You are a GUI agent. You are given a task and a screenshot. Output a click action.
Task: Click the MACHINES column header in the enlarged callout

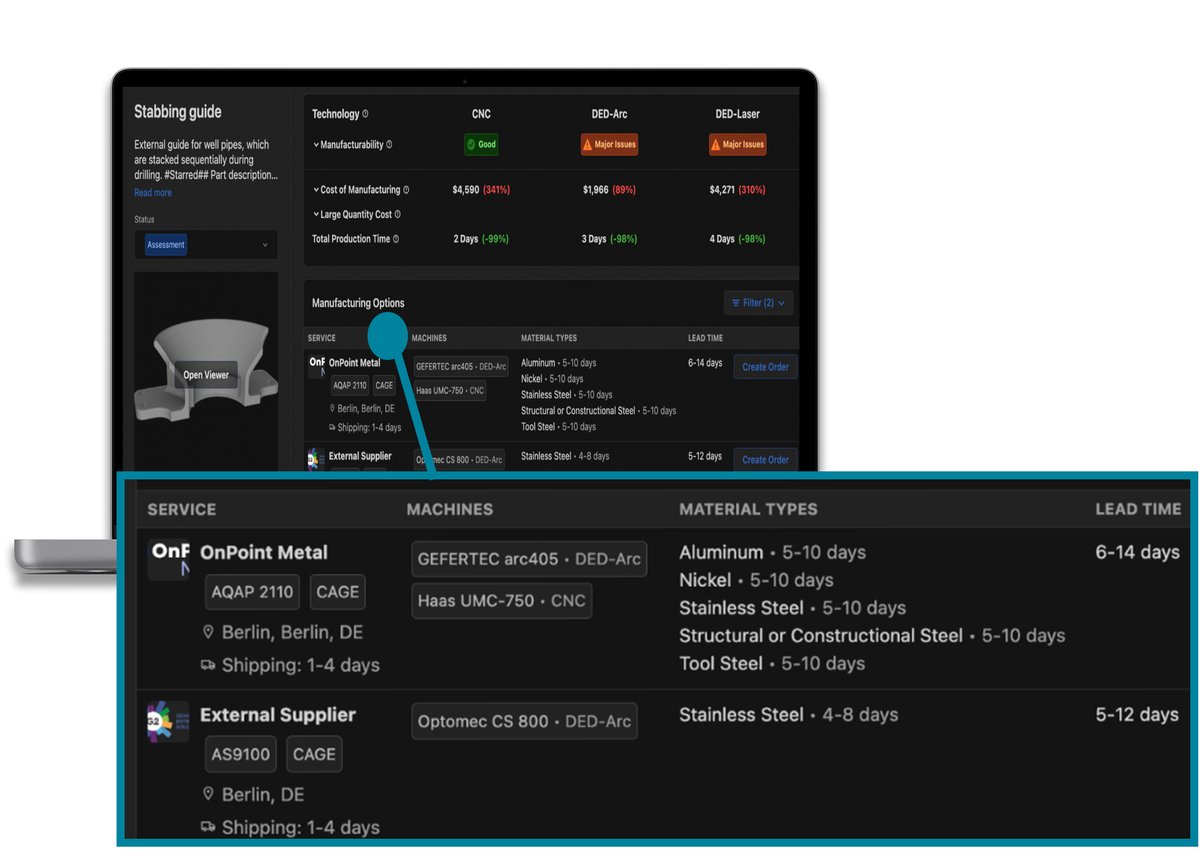coord(450,509)
